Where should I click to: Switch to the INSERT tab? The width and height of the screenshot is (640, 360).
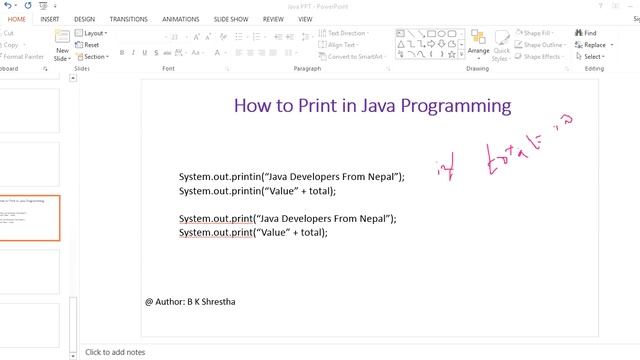point(50,19)
